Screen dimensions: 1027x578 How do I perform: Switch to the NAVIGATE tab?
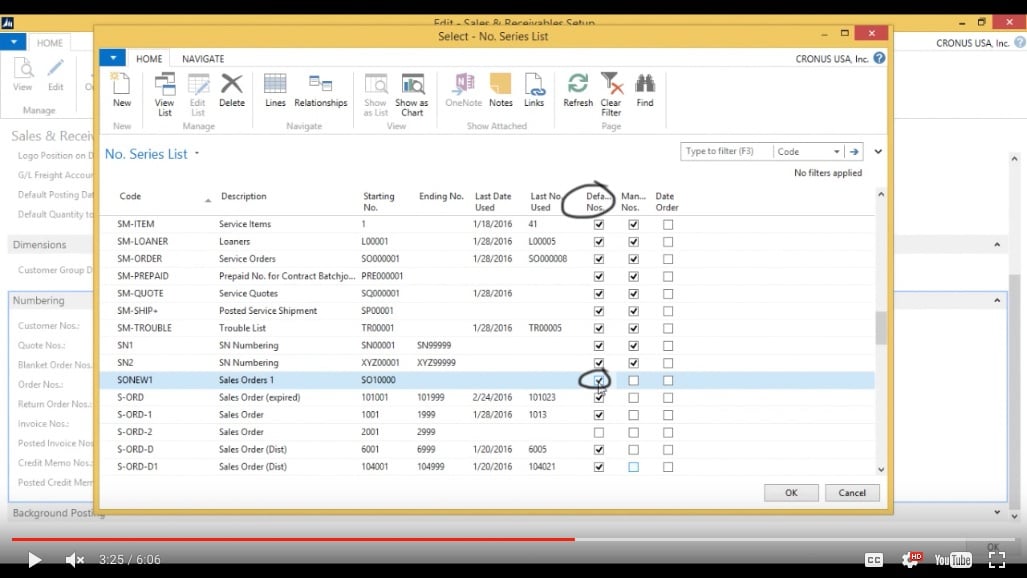tap(203, 58)
